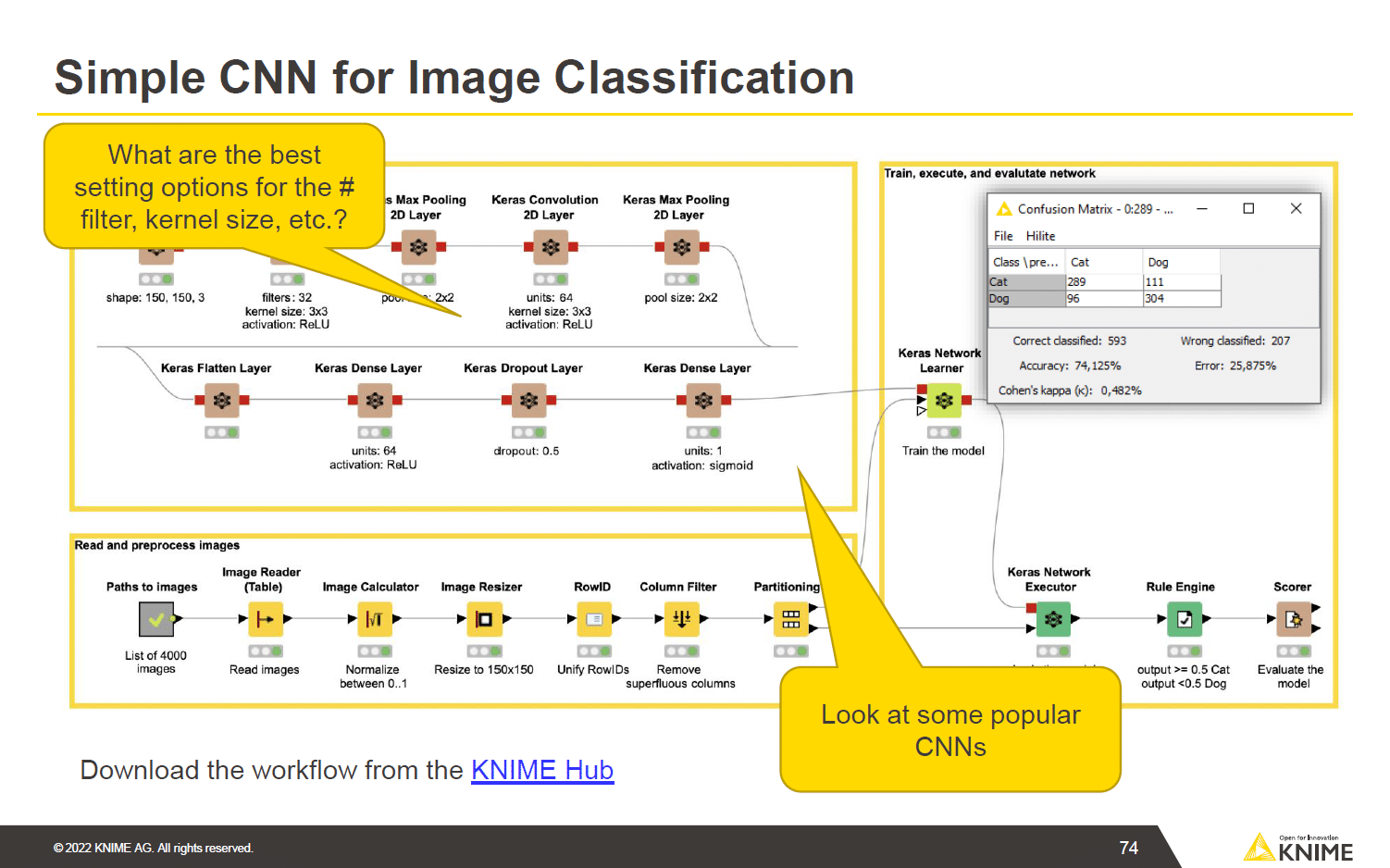Screen dimensions: 1390x868
Task: Open the RowID node
Action: [x=593, y=619]
